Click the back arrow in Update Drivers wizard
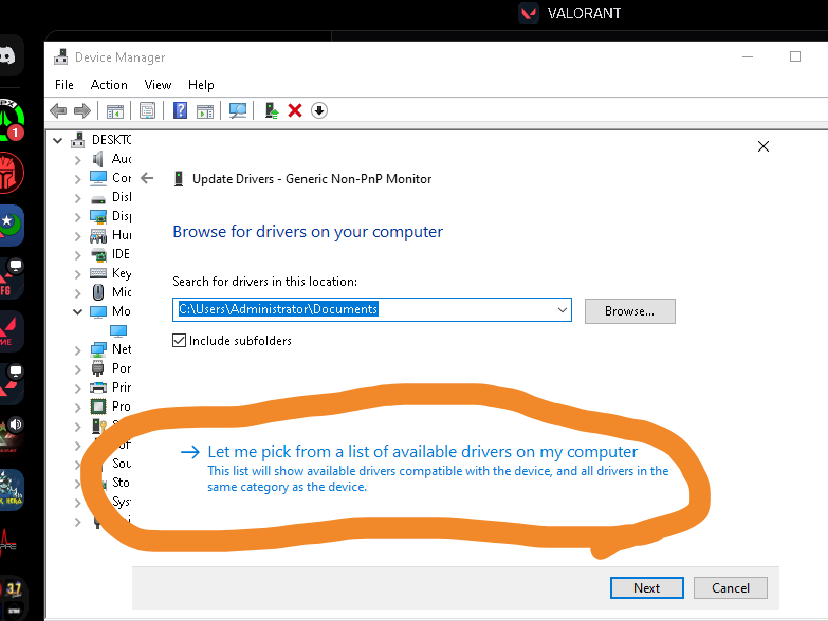Viewport: 828px width, 621px height. coord(147,178)
